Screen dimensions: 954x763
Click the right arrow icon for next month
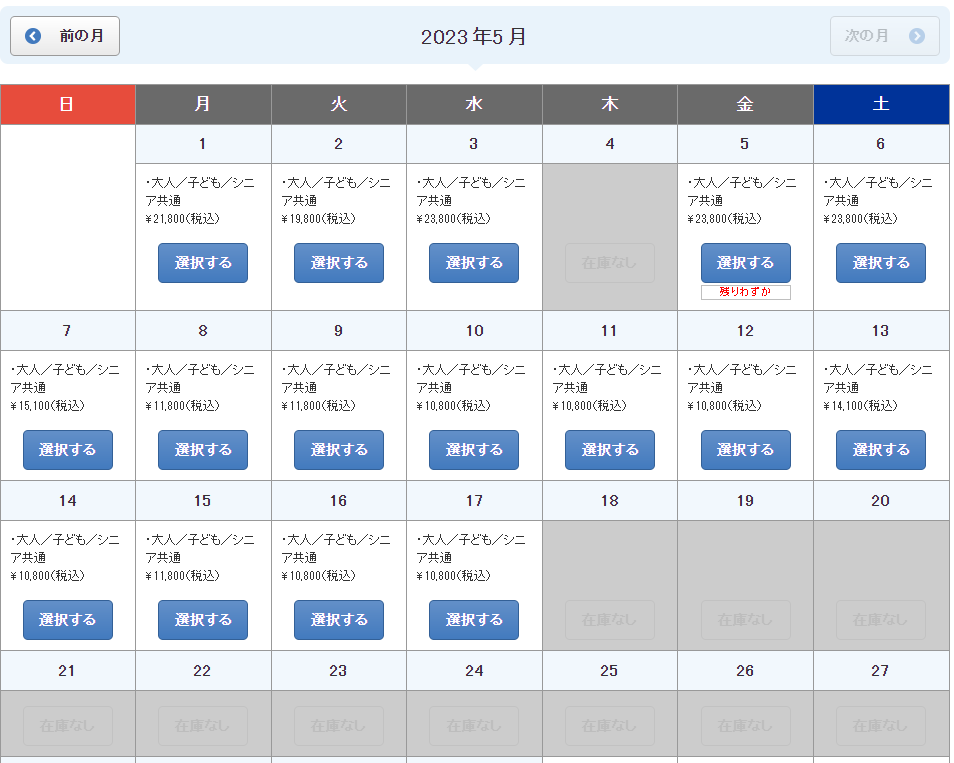916,36
